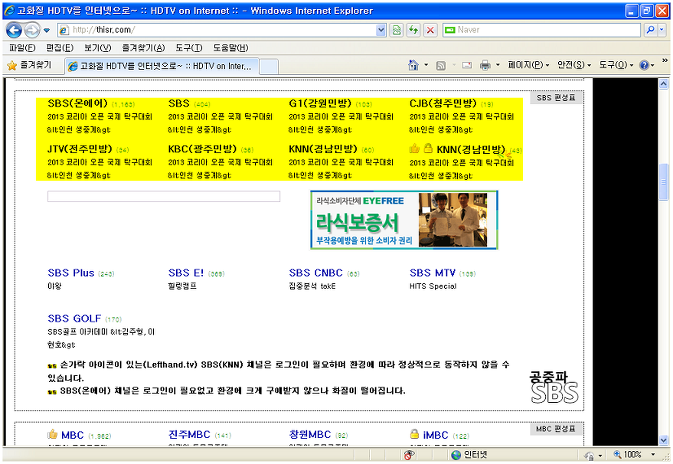673x464 pixels.
Task: Open the 파일(F) menu
Action: coord(22,48)
